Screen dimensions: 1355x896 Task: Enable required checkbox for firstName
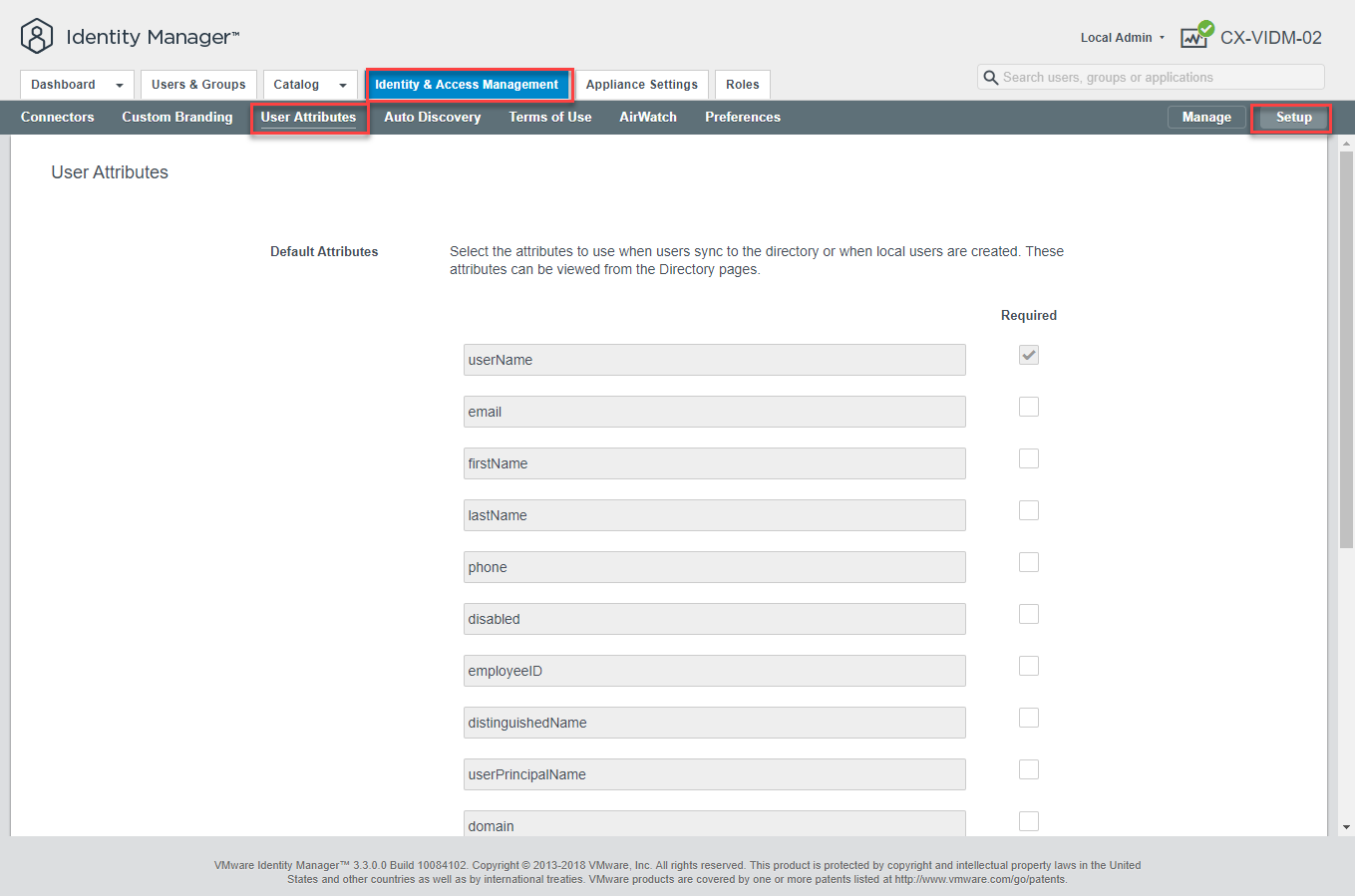(x=1029, y=458)
